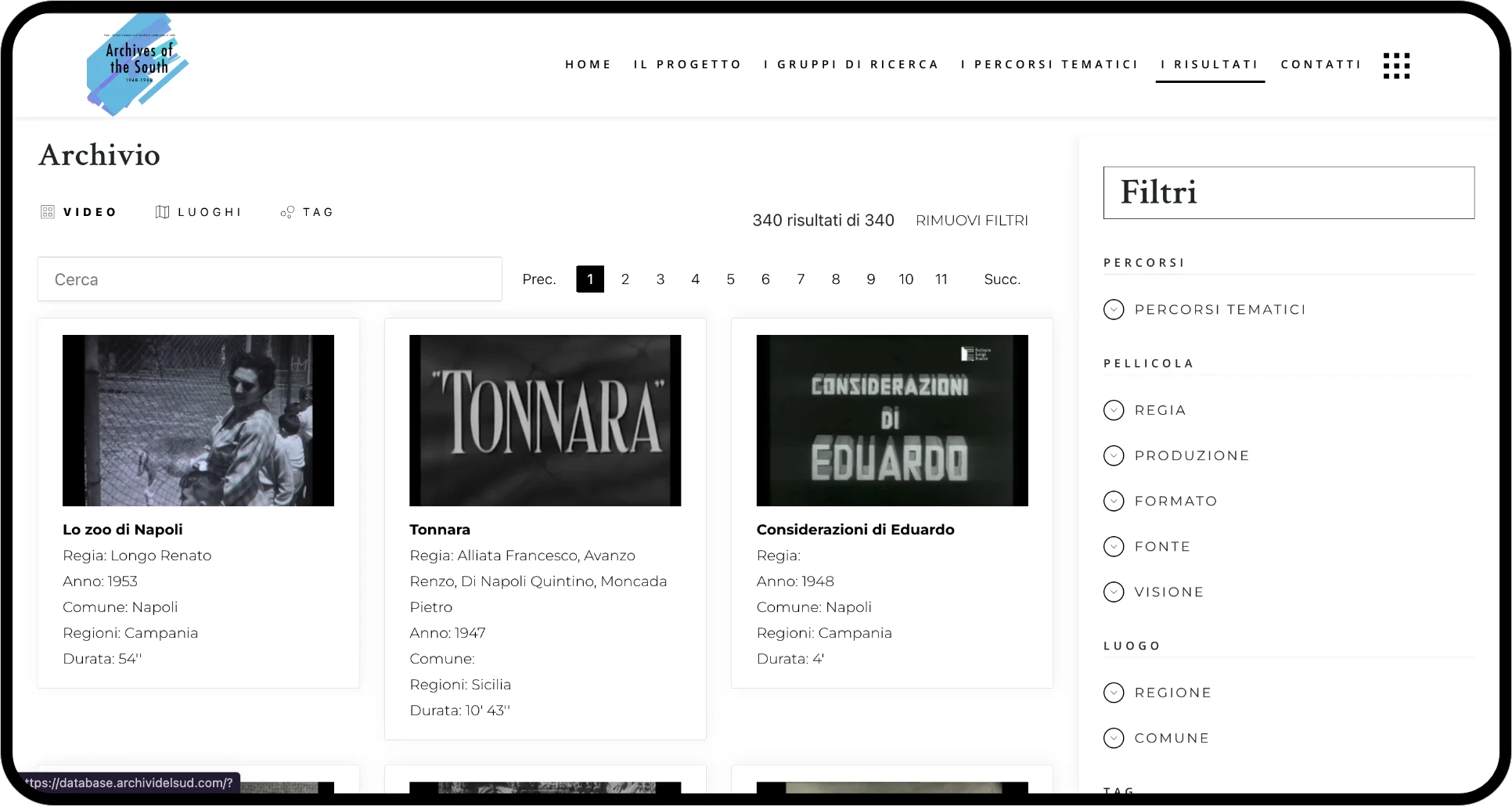Click Rimuovi Filtri link
1512x806 pixels.
tap(971, 221)
